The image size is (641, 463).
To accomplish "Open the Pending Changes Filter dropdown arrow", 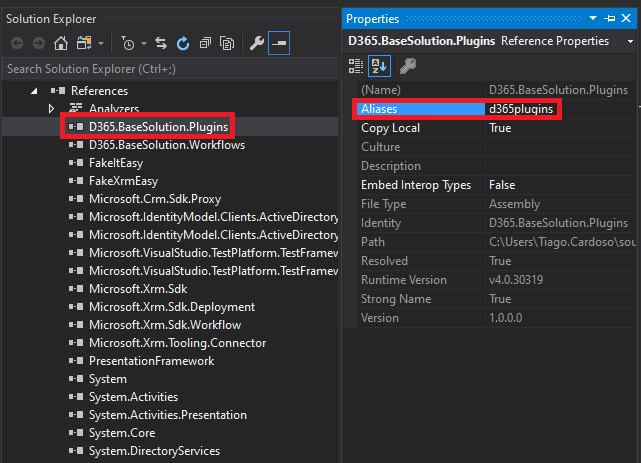I will 145,44.
